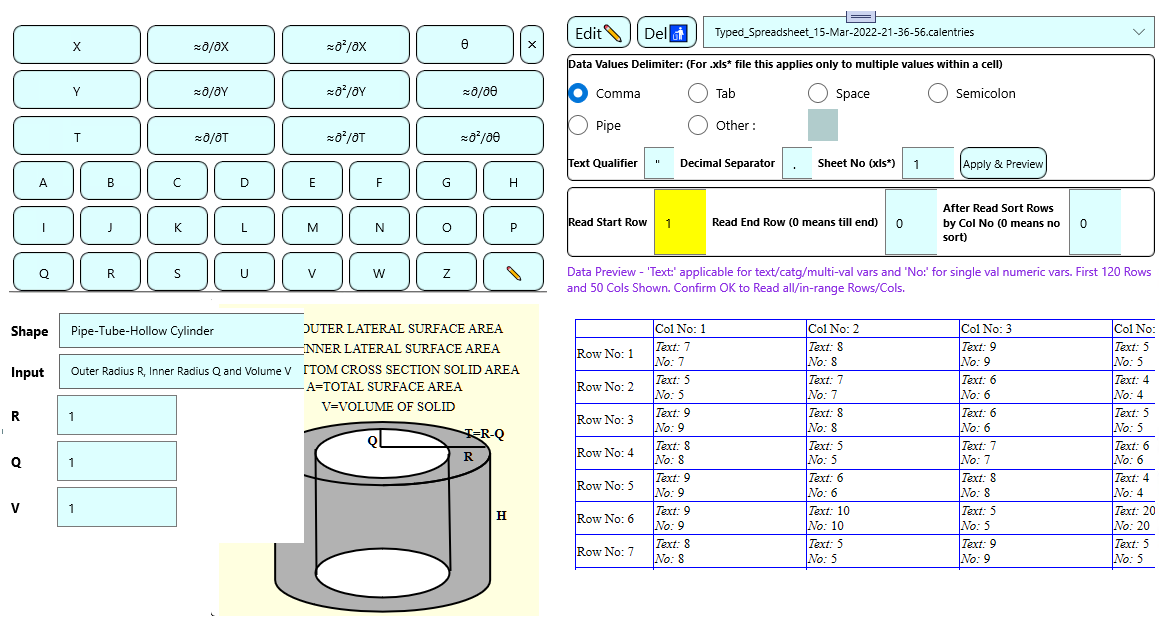
Task: Click the Q value input field
Action: point(117,461)
